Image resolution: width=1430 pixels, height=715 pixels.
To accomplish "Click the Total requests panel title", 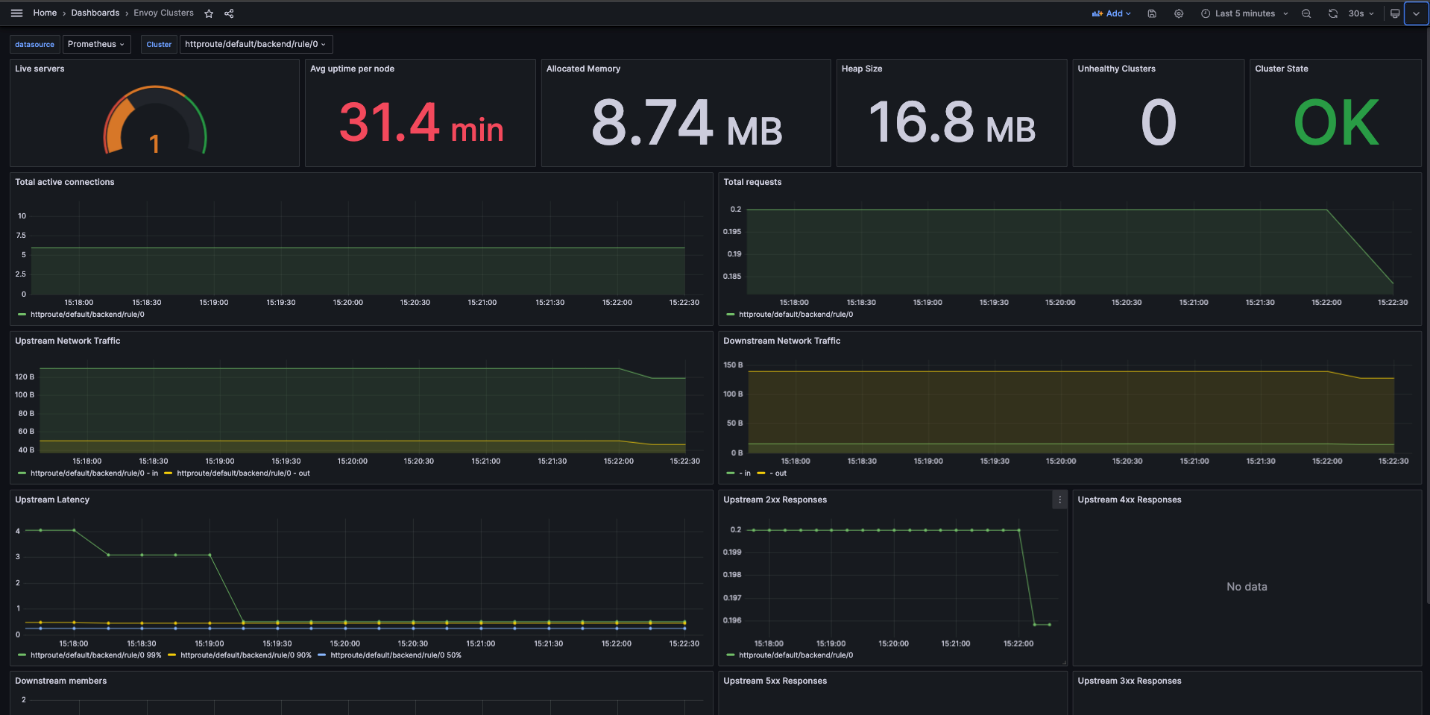I will tap(752, 182).
